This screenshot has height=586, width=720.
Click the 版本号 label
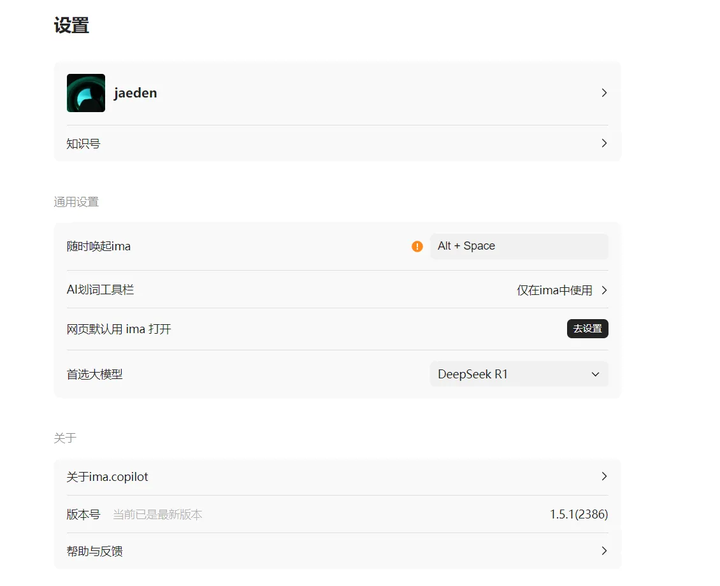point(83,514)
